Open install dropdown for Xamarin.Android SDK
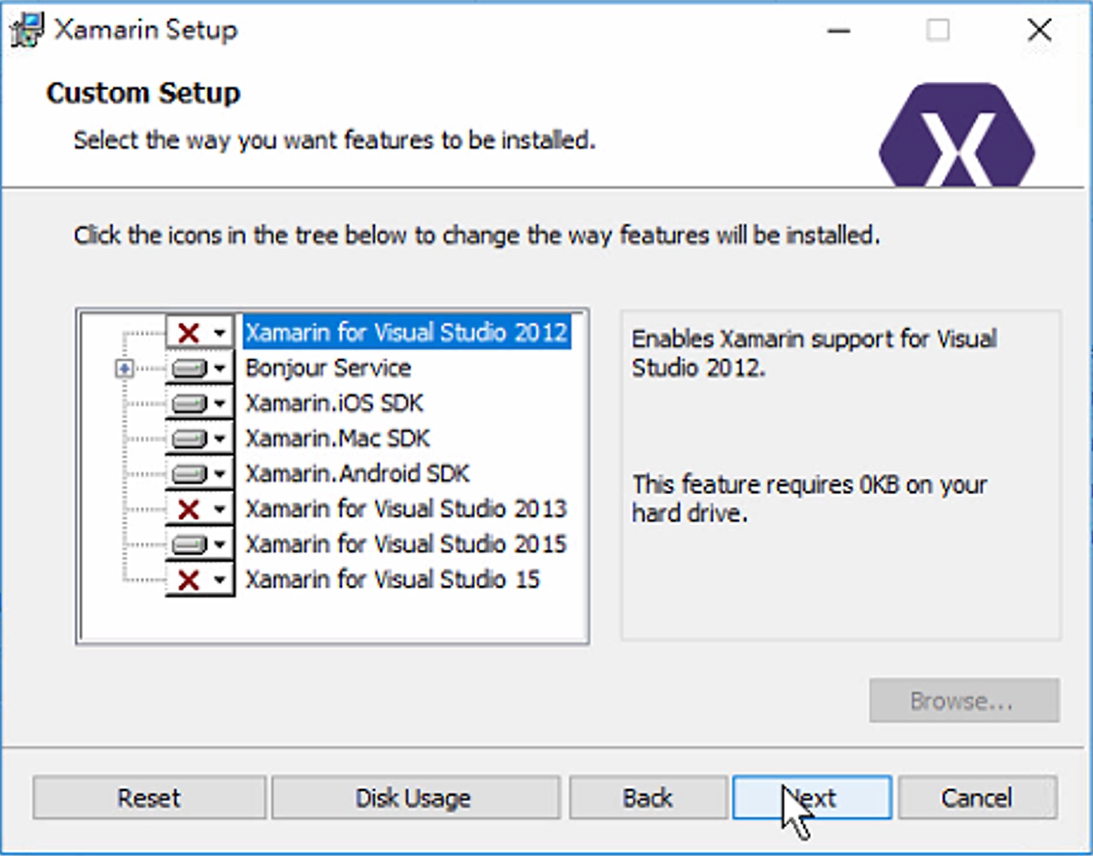1093x856 pixels. coord(199,474)
